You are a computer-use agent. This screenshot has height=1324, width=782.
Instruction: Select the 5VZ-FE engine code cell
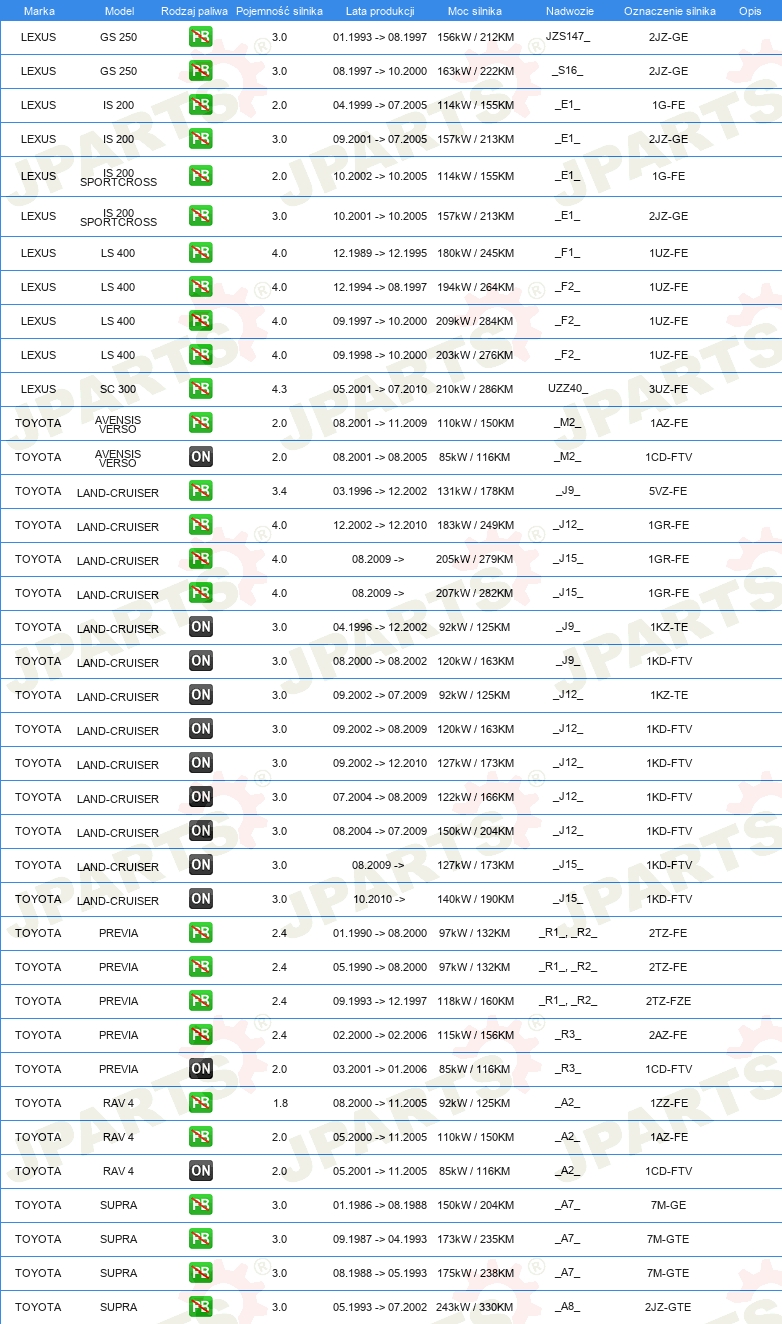[668, 491]
